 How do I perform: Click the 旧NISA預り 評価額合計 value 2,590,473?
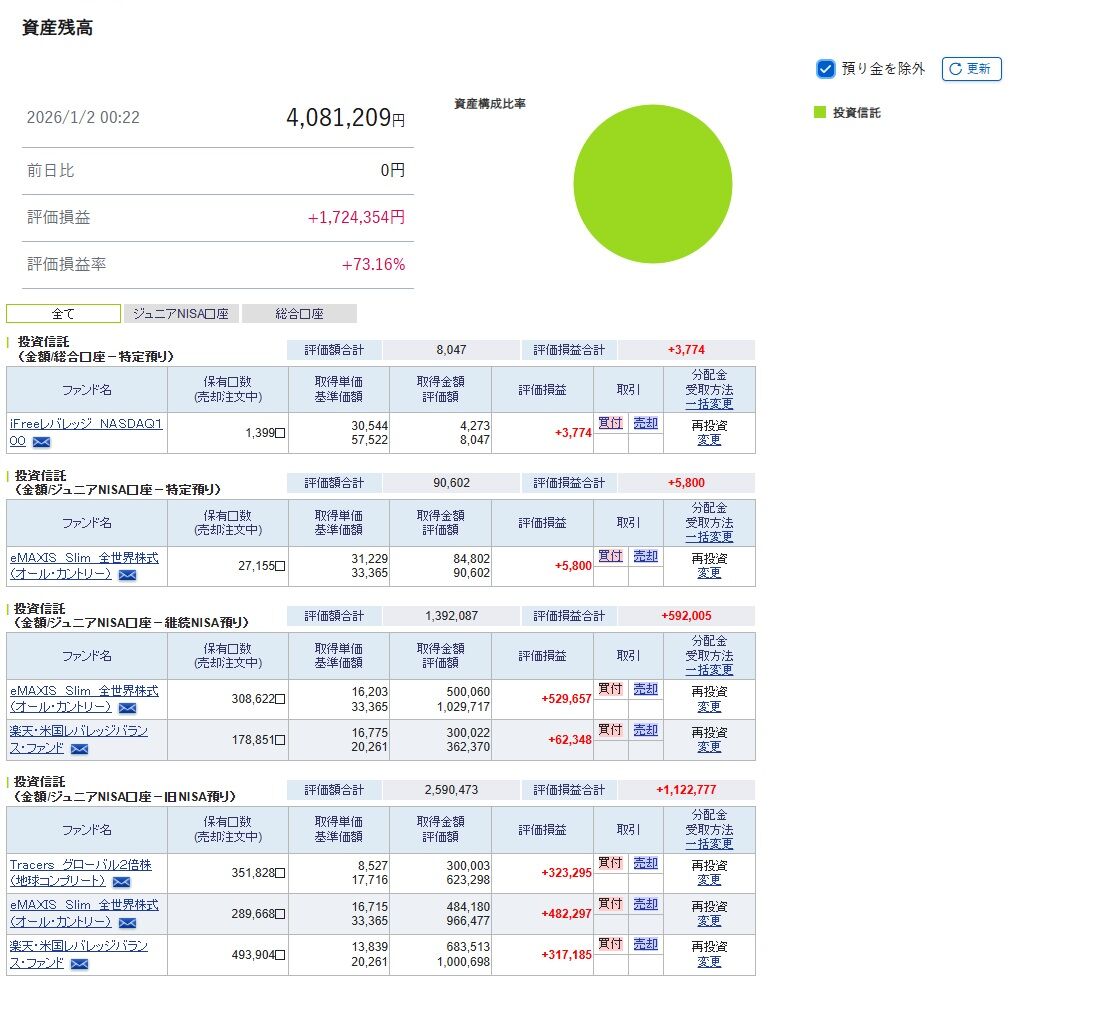[452, 790]
